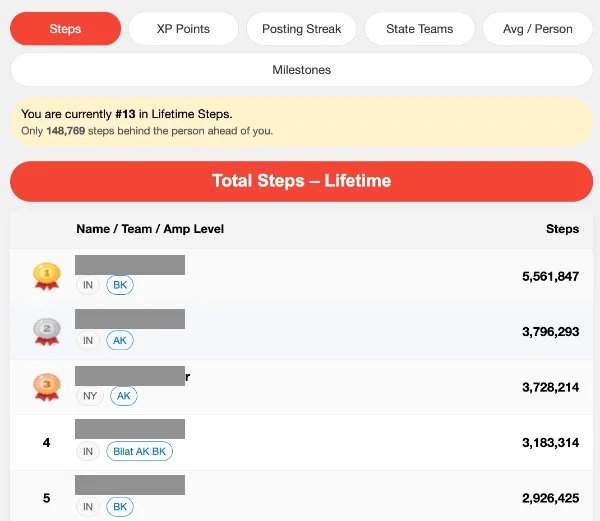The height and width of the screenshot is (521, 600).
Task: Switch to the XP Points tab
Action: click(x=183, y=29)
